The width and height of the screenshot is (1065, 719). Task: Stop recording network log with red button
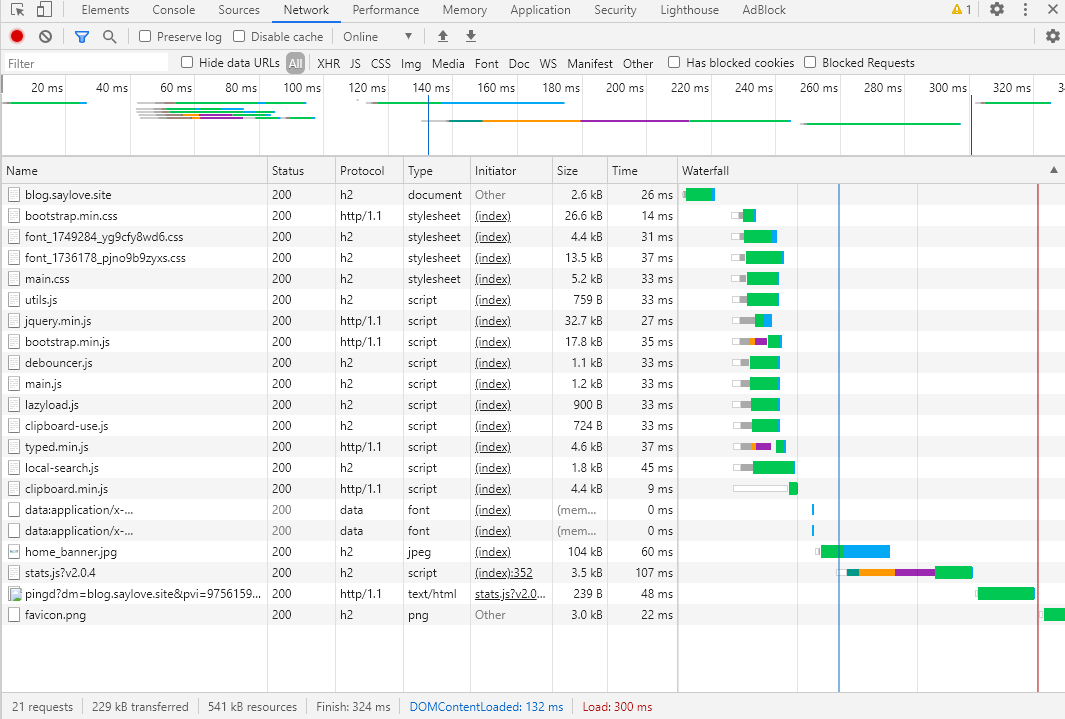pos(17,37)
